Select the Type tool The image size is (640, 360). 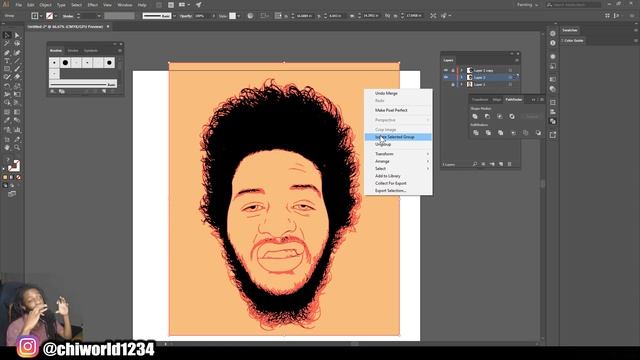pyautogui.click(x=7, y=61)
